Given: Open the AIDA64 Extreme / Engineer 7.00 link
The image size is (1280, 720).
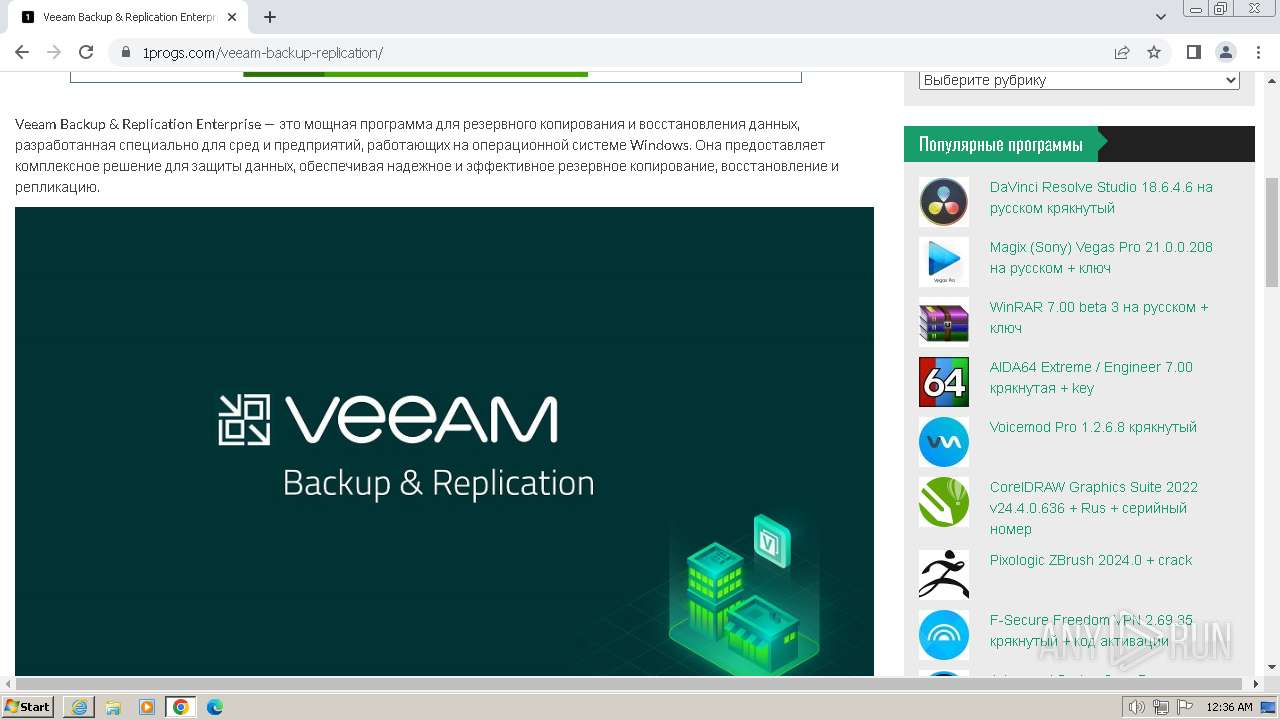Looking at the screenshot, I should [x=1091, y=377].
